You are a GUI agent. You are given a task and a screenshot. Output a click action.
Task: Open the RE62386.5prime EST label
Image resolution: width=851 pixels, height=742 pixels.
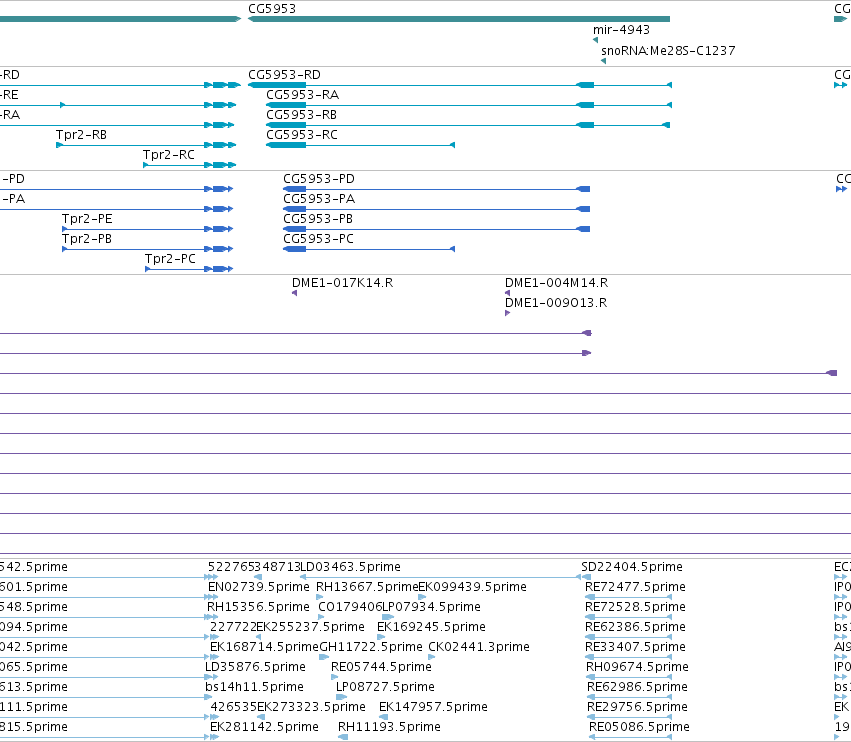tap(635, 627)
